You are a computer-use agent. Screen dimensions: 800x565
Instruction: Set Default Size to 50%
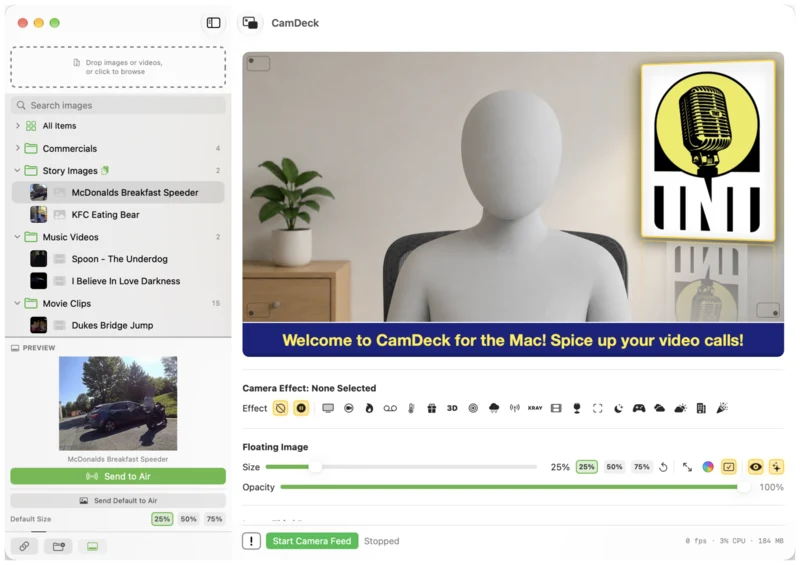tap(188, 519)
